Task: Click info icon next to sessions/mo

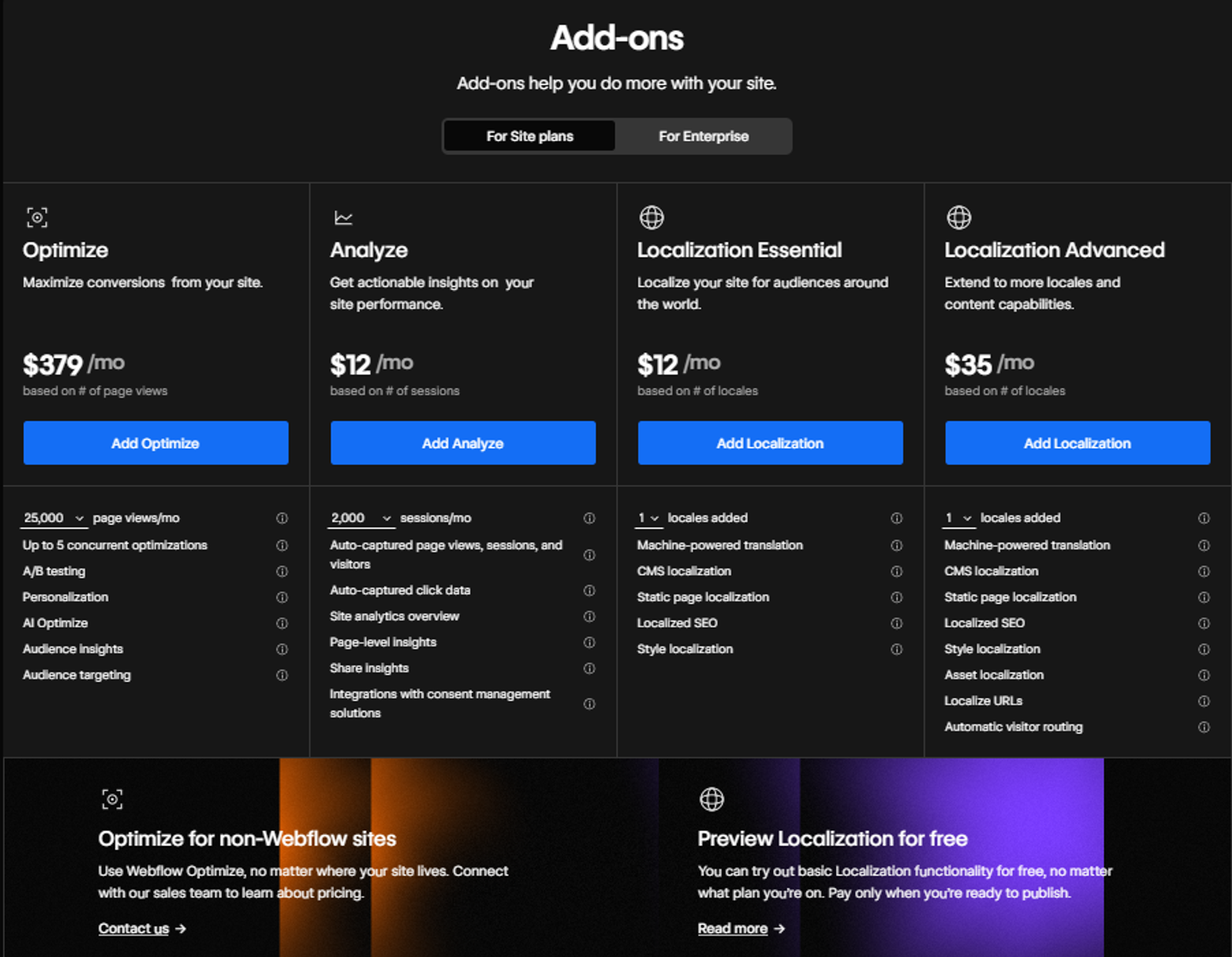Action: (589, 518)
